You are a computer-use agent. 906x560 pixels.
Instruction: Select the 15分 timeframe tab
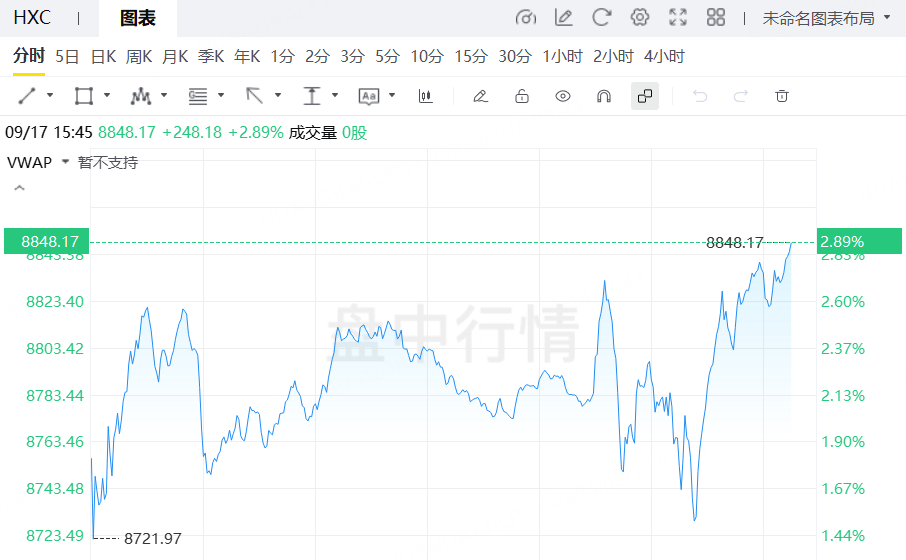point(470,56)
